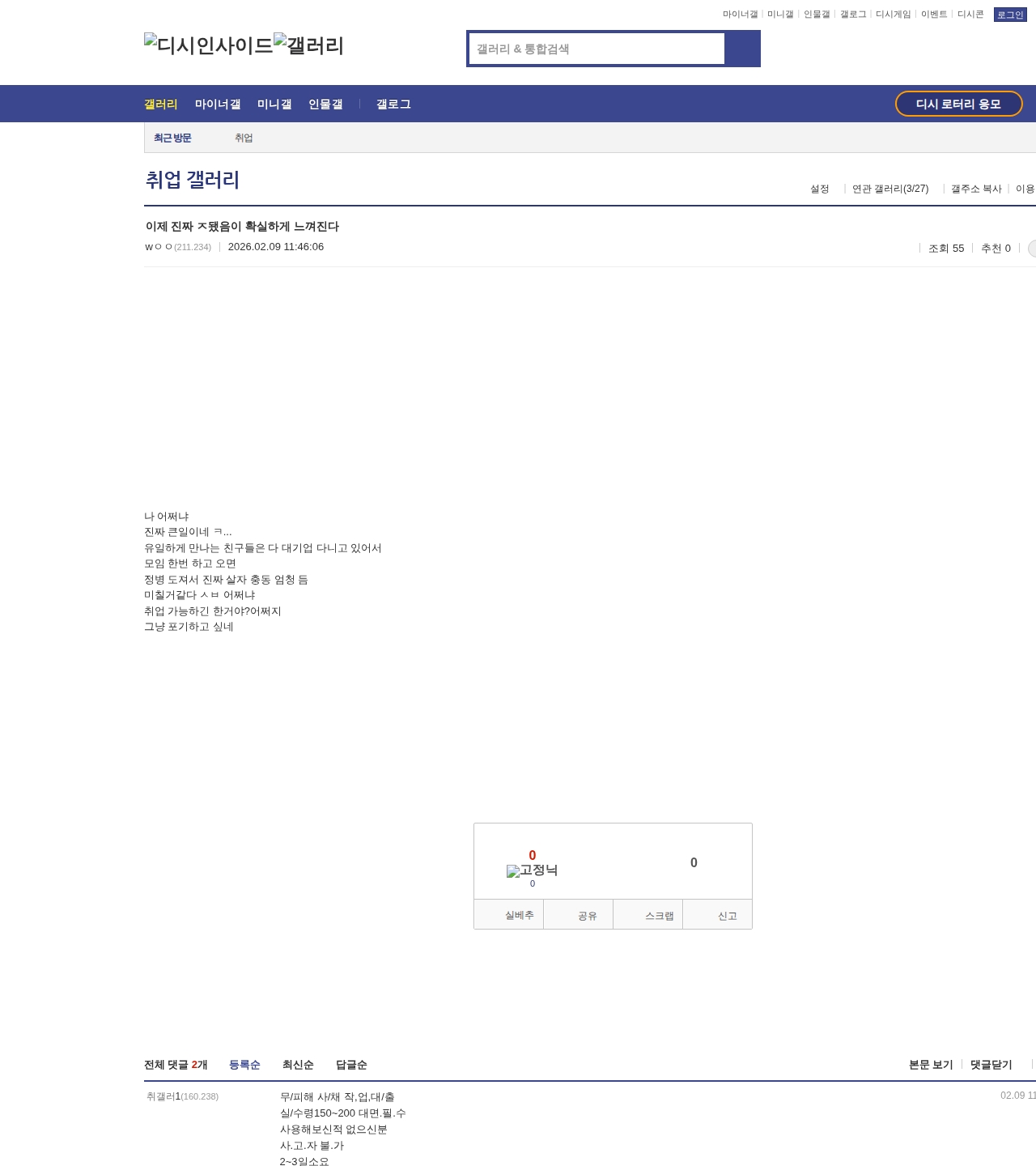Click the 조회 55 view count
Viewport: 1036px width, 1166px height.
946,249
